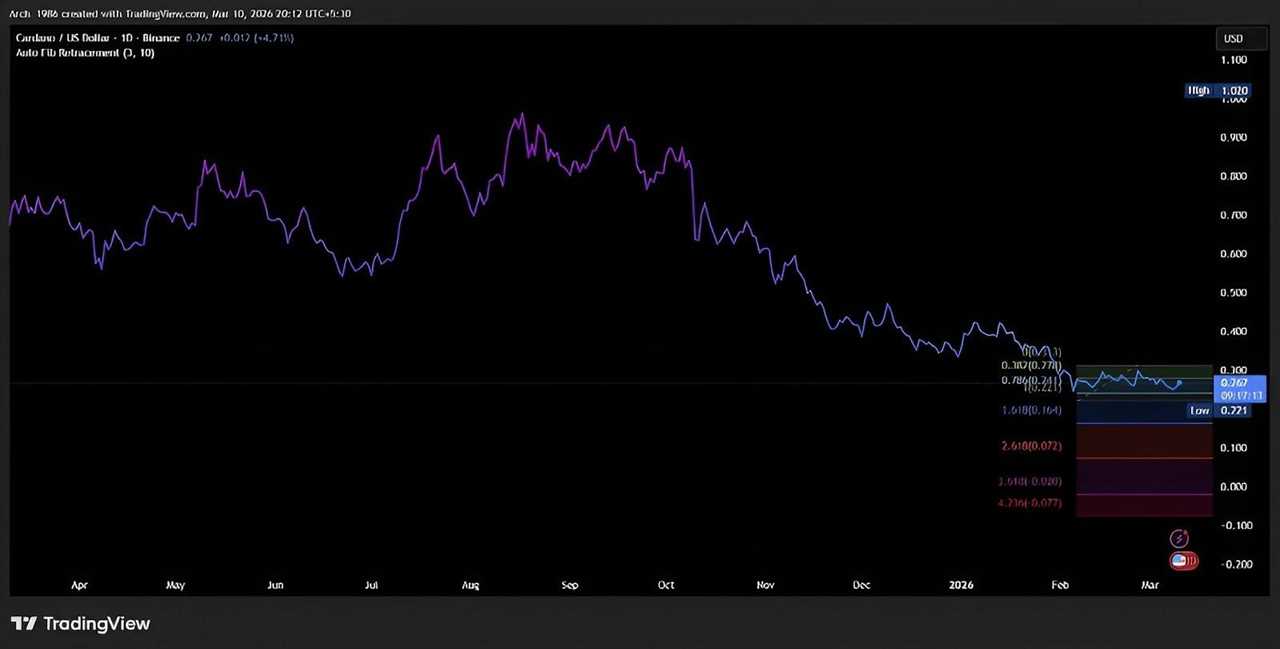Toggle the High 1.020 price label
Screen dimensions: 1280x649
[x=1218, y=90]
